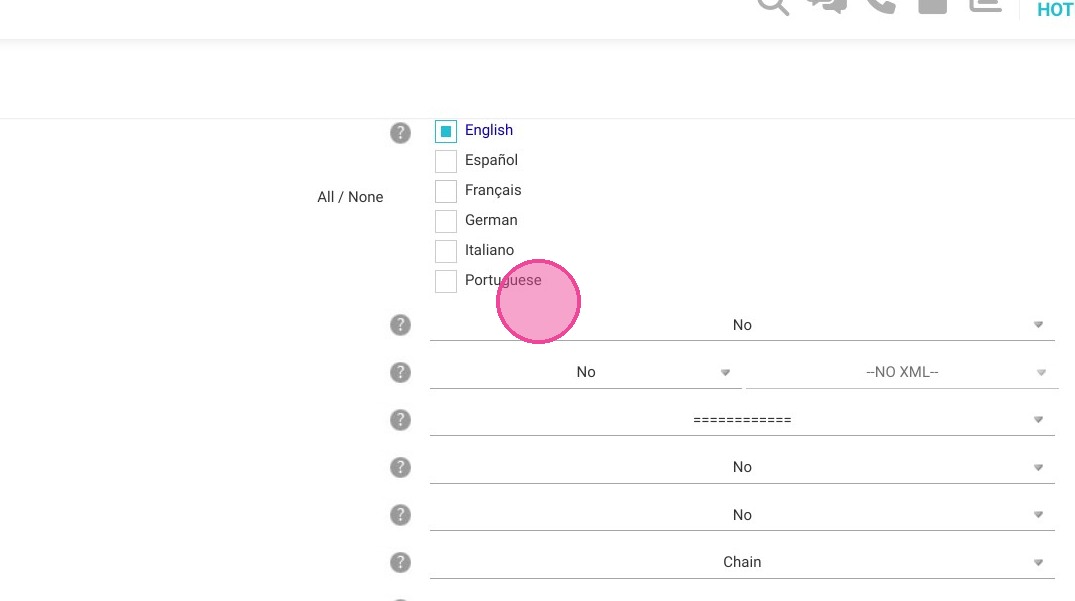Screen dimensions: 1075x601
Task: Enable the German checkbox
Action: pyautogui.click(x=446, y=221)
